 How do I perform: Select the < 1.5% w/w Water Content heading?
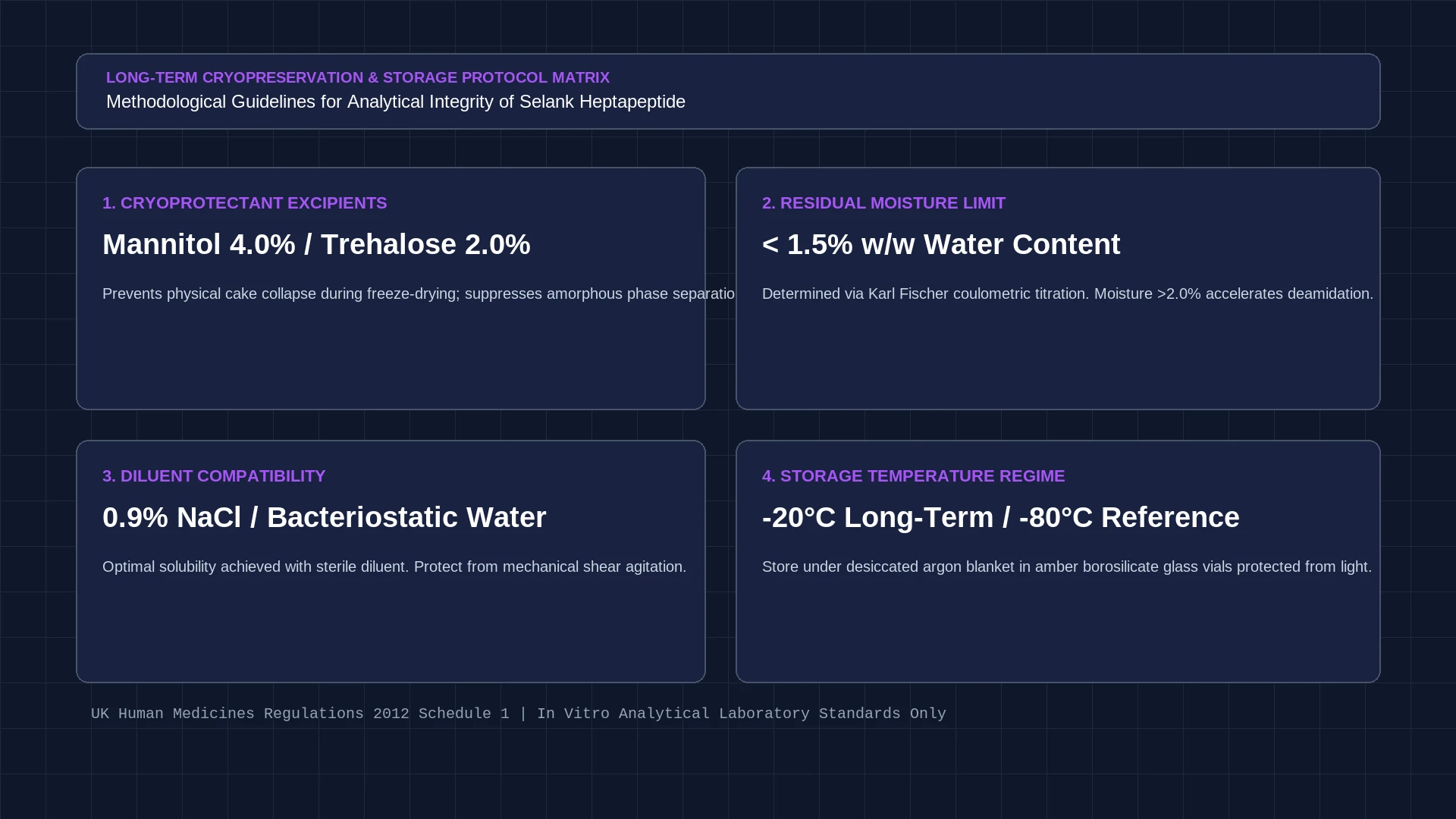(941, 244)
